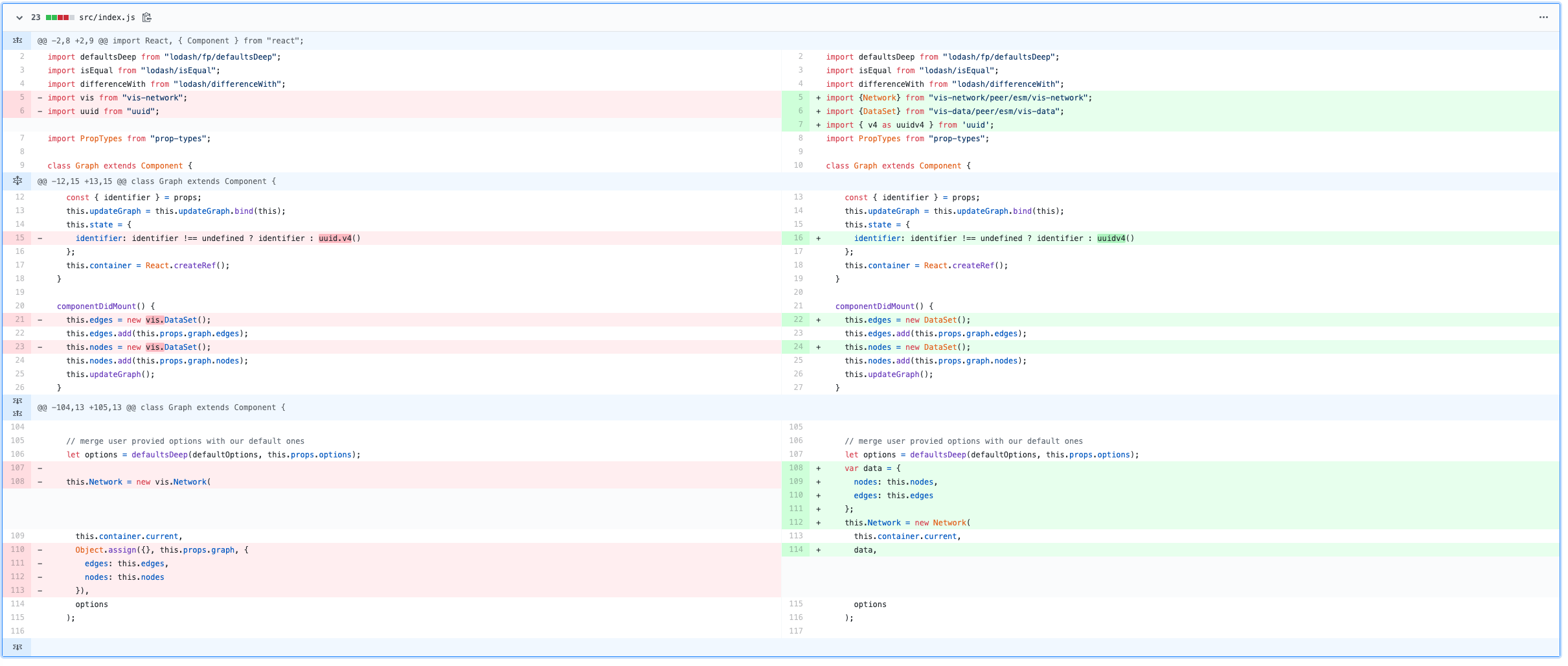Screen dimensions: 1568x666
Task: Expand remaining lines at the bottom of diff
Action: (17, 647)
